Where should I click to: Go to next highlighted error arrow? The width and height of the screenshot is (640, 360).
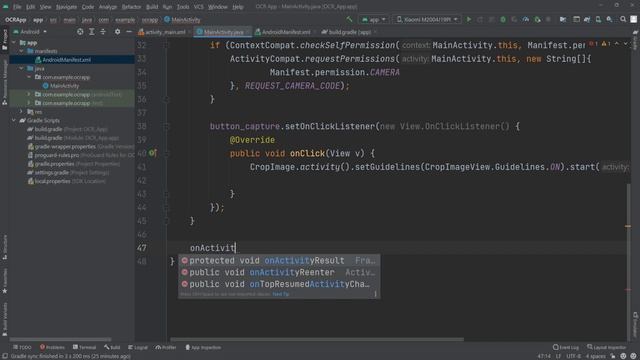tap(626, 44)
